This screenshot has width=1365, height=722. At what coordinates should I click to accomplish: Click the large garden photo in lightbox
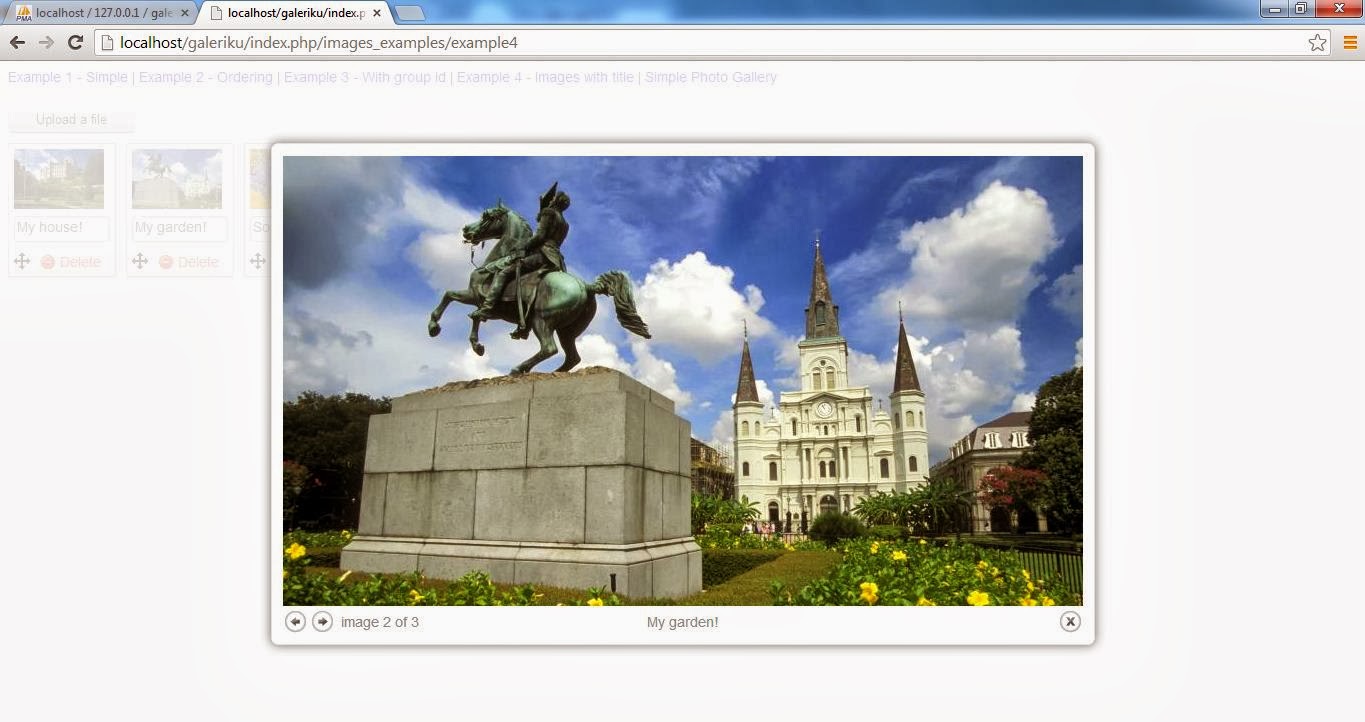[x=683, y=381]
